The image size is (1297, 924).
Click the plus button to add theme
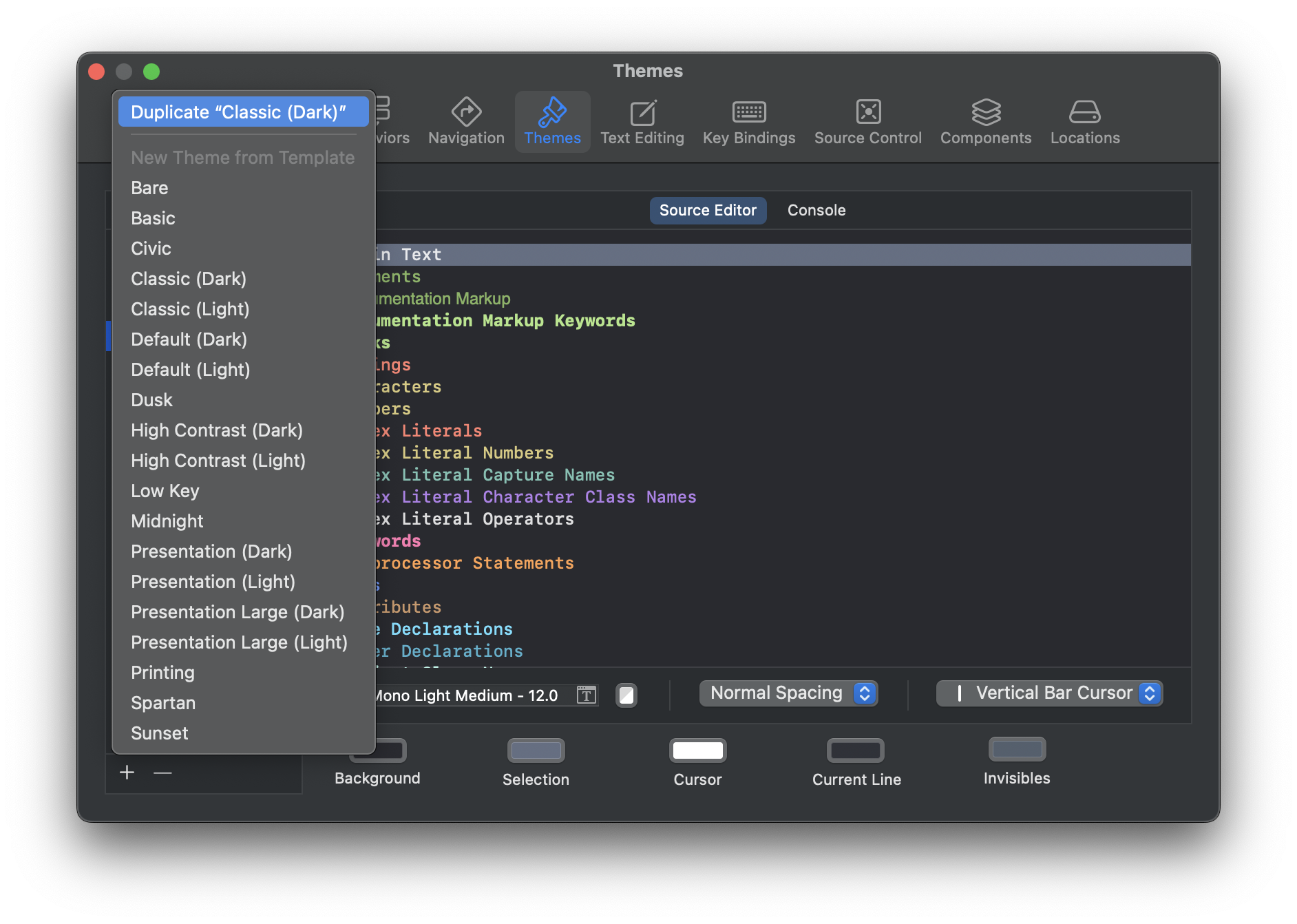(x=127, y=773)
